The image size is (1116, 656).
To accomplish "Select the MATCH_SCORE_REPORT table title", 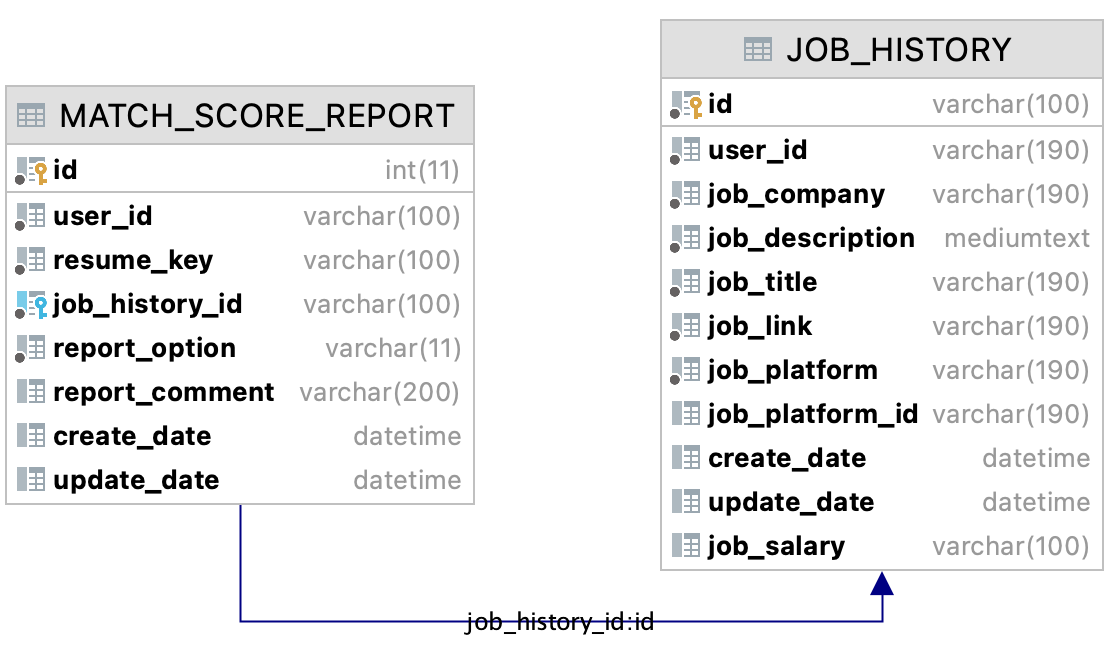I will [x=257, y=116].
